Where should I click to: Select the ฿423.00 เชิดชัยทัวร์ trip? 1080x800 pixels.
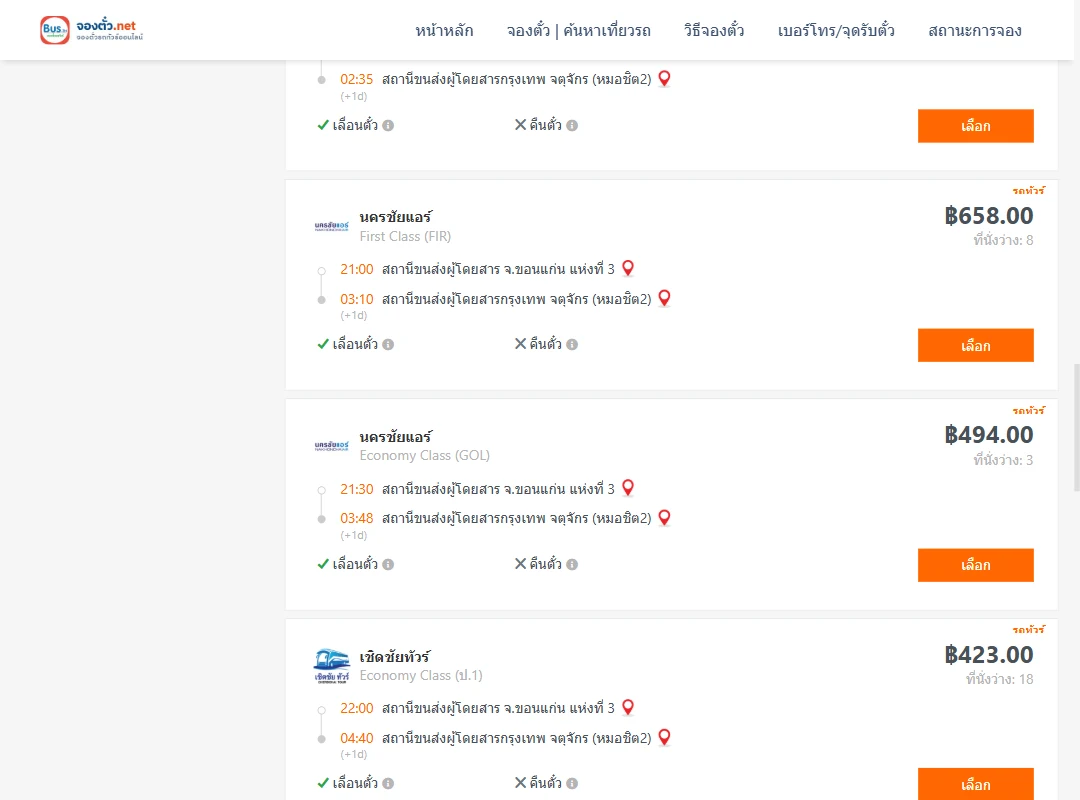coord(975,784)
